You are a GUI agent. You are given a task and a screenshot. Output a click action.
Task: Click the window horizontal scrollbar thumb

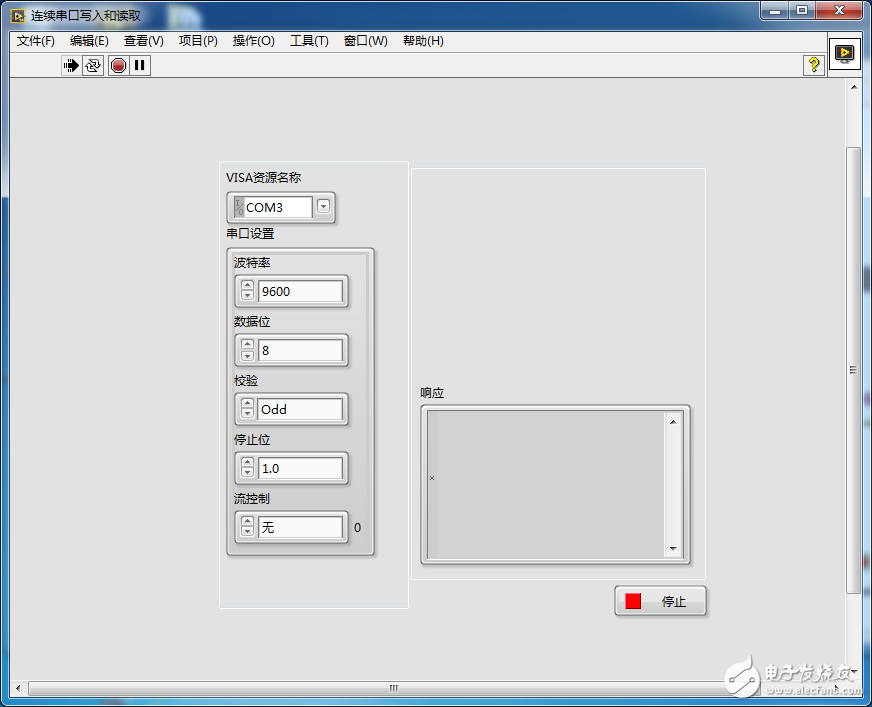pyautogui.click(x=394, y=688)
